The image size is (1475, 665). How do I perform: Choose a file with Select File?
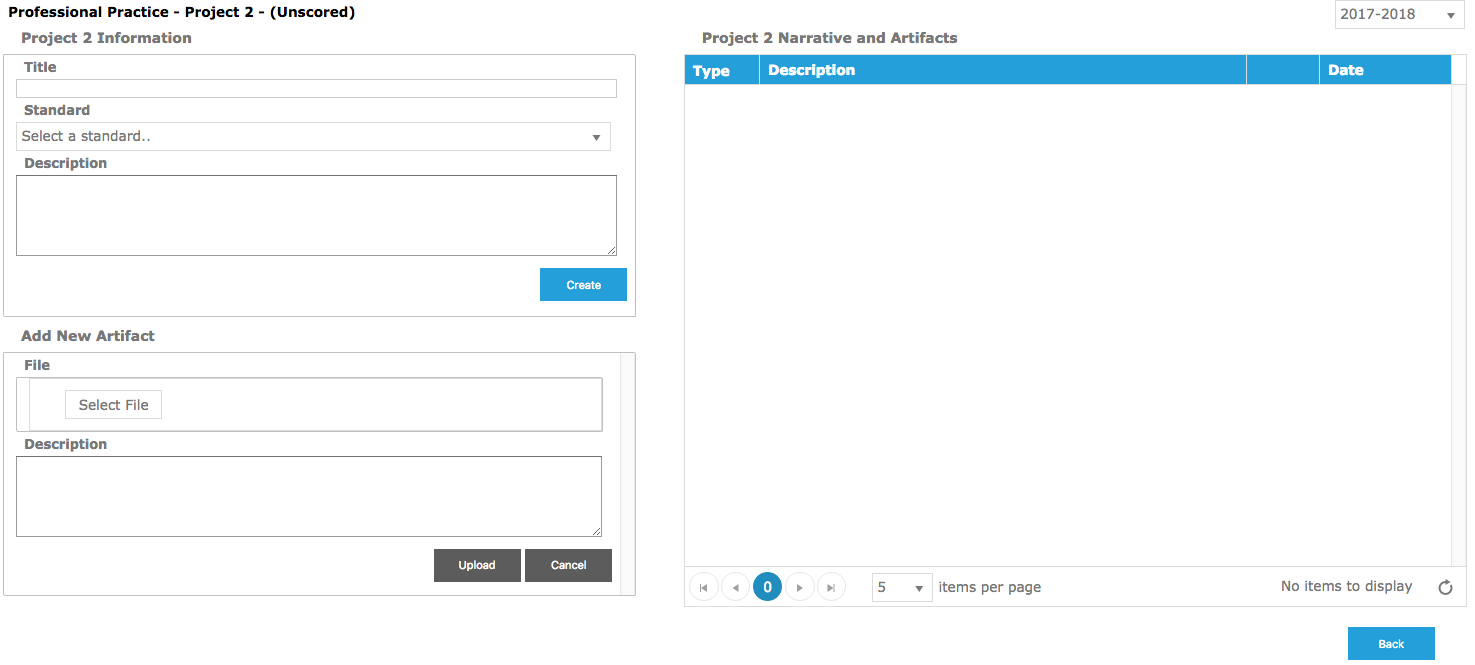click(113, 405)
